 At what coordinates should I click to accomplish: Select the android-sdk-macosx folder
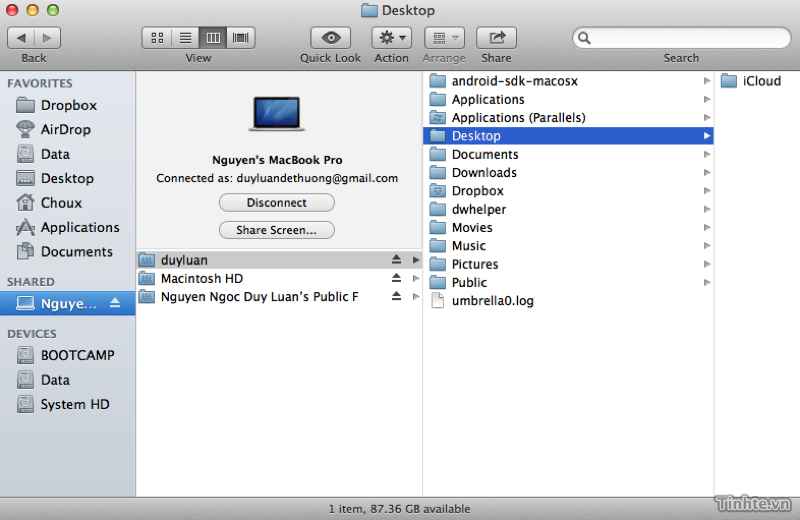point(568,81)
